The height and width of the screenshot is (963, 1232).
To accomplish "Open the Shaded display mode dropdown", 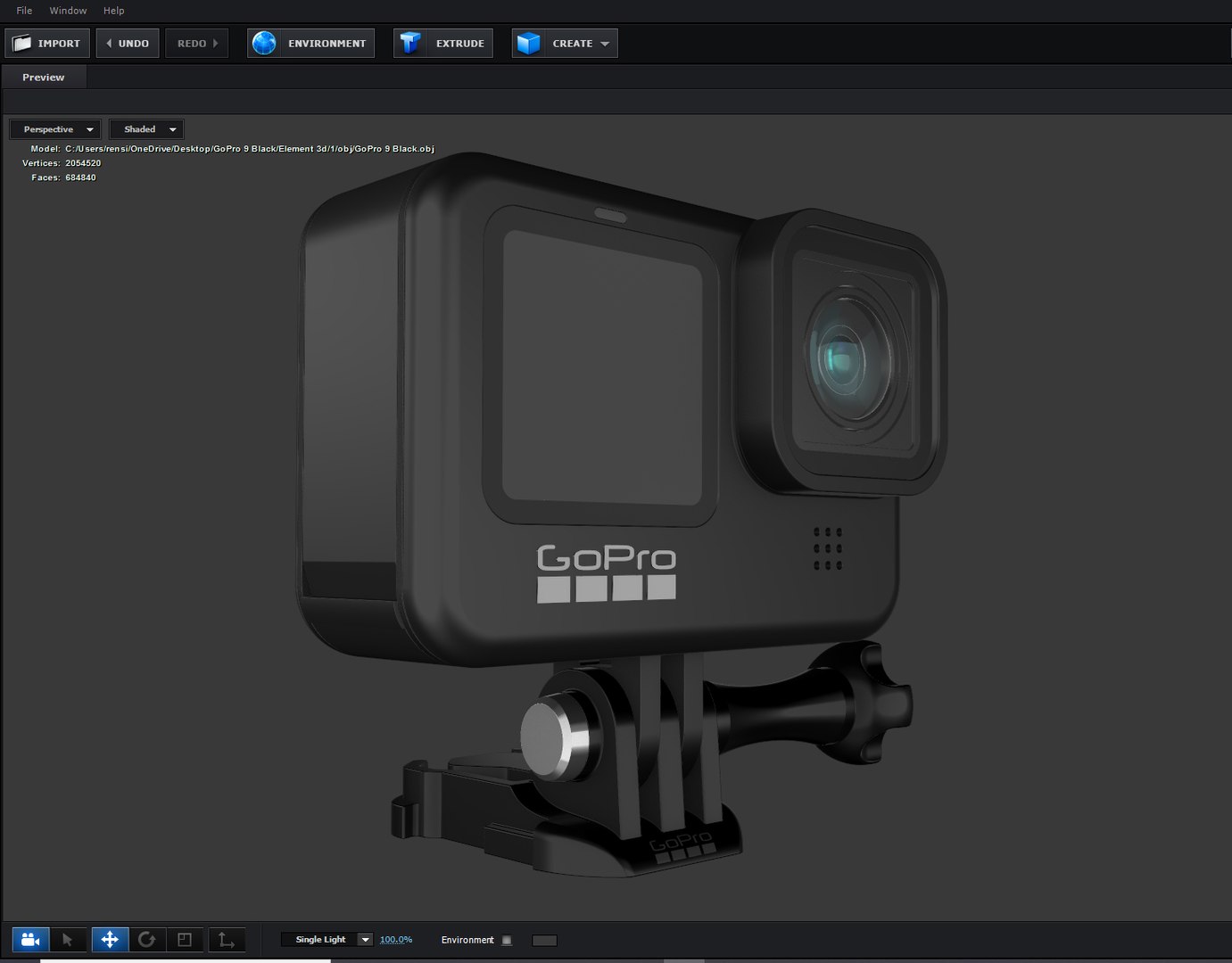I will pos(146,129).
